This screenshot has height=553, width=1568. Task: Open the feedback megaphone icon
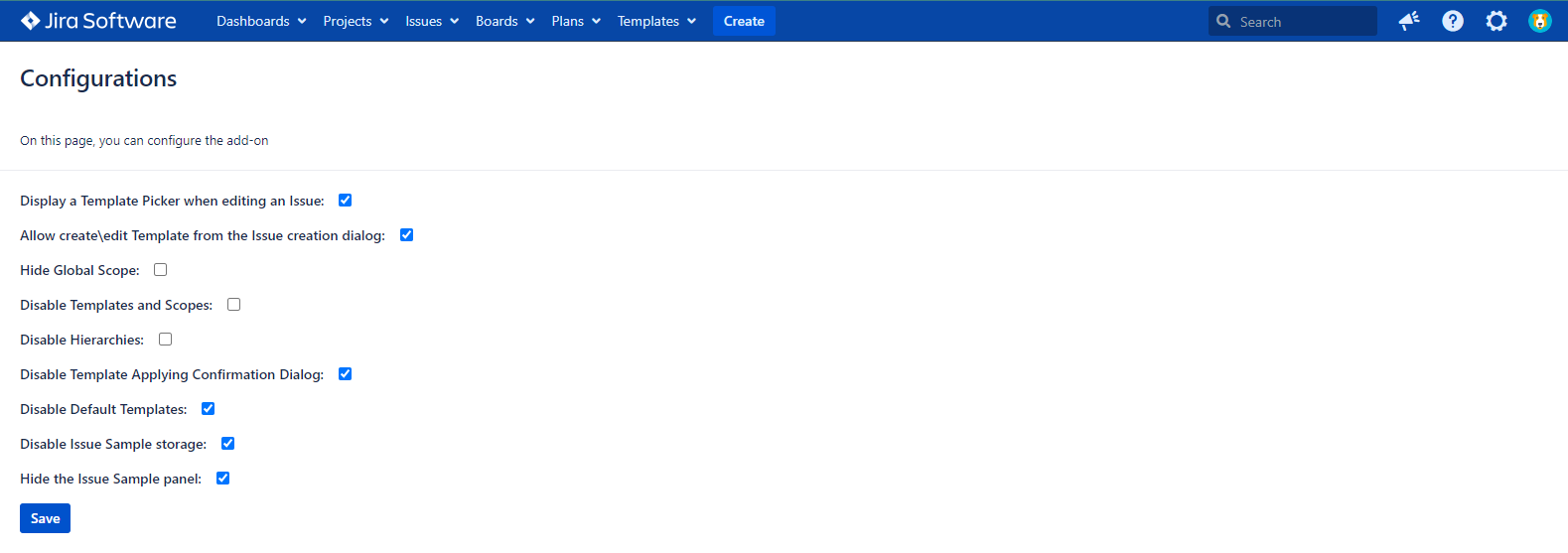(x=1408, y=21)
